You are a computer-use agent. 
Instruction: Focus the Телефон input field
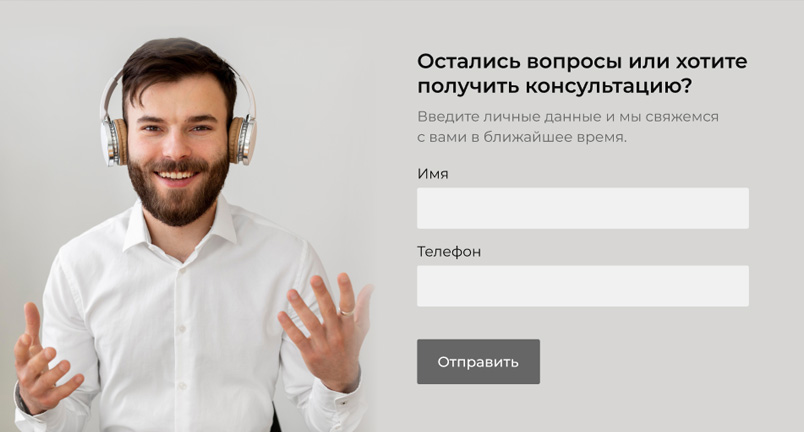[582, 286]
